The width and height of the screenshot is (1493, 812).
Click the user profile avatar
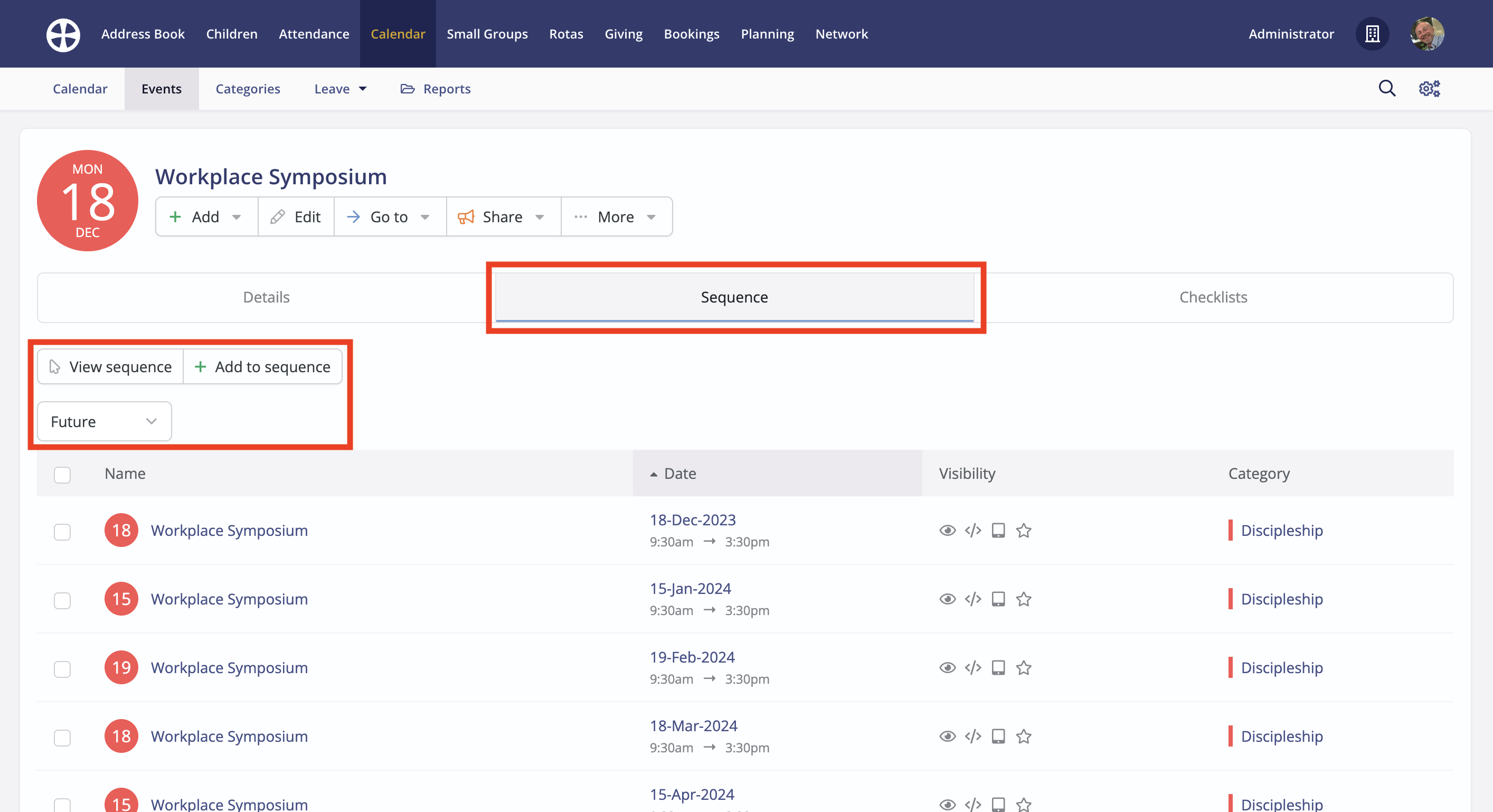click(1426, 34)
